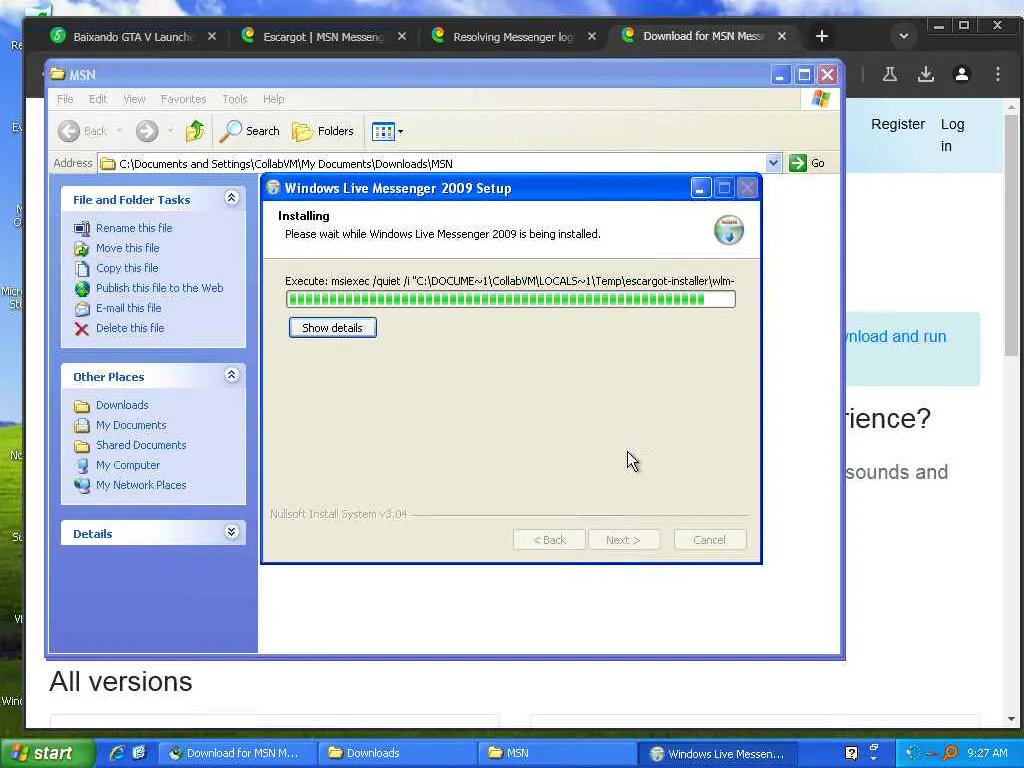Open the File menu in MSN window
Screen dimensions: 1024x768
tap(65, 99)
